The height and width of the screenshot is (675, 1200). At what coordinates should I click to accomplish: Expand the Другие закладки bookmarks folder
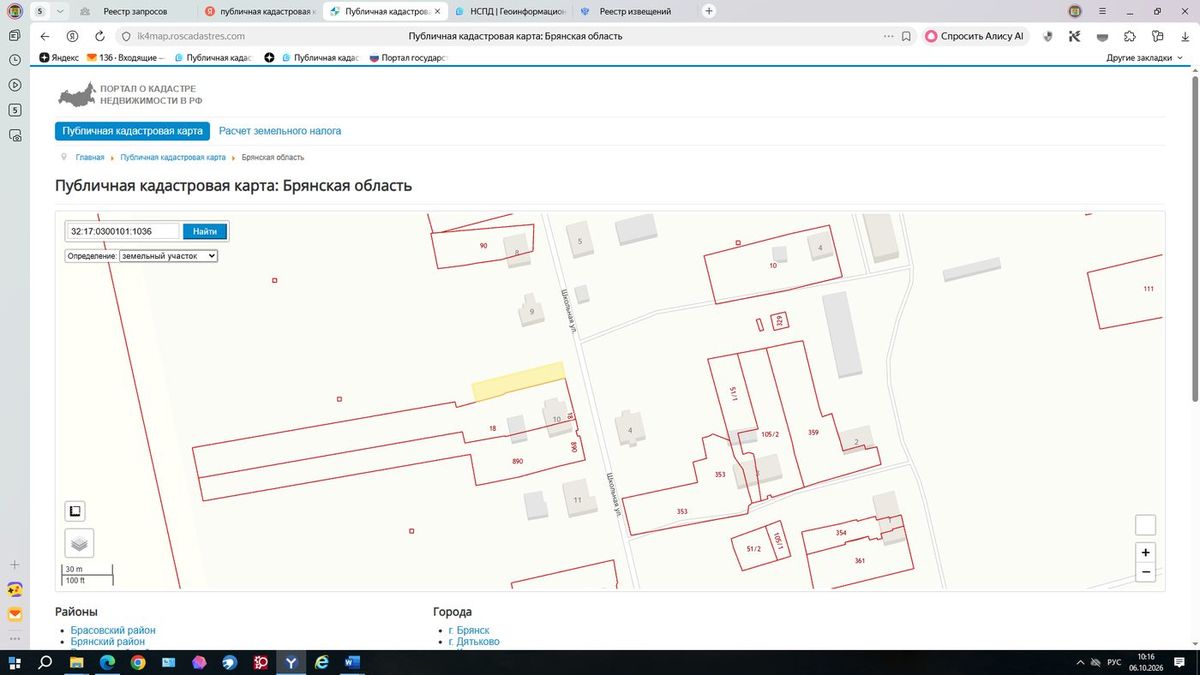(1144, 58)
